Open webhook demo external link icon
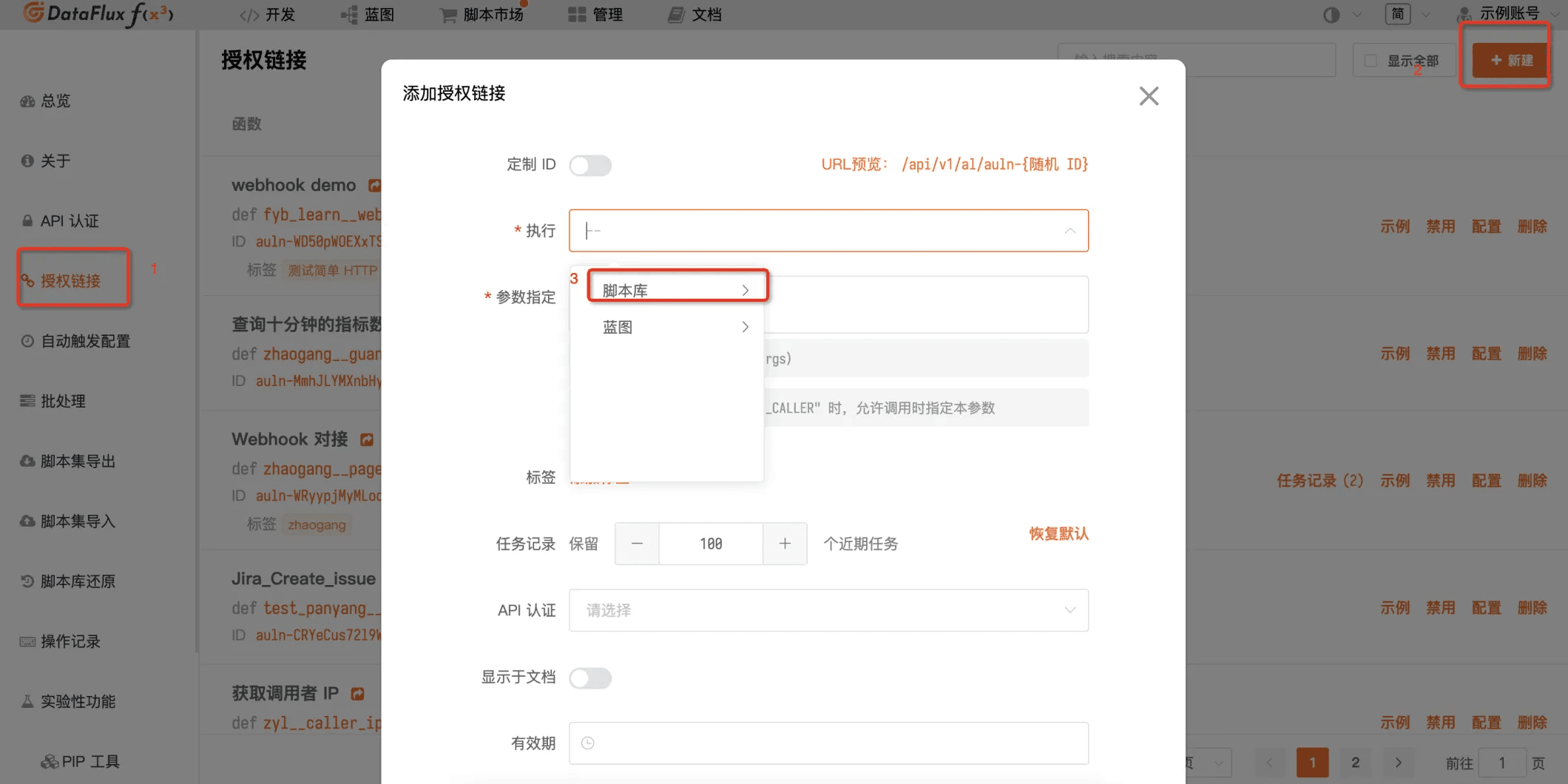This screenshot has width=1568, height=784. tap(374, 185)
